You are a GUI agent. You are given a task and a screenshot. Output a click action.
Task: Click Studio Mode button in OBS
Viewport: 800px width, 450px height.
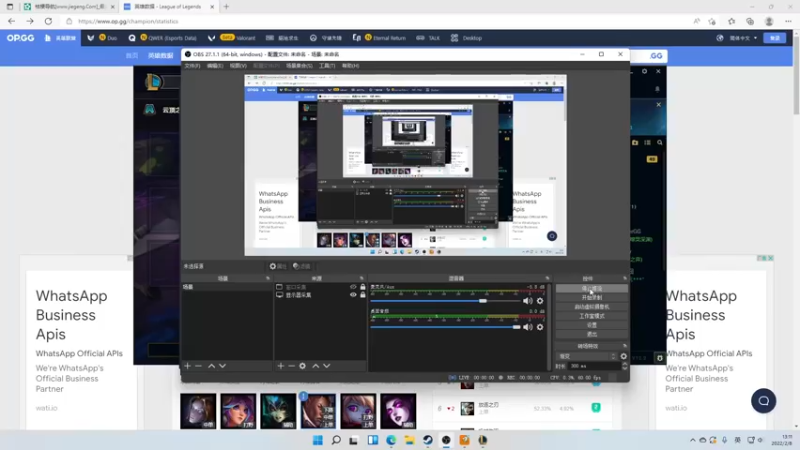[x=591, y=316]
